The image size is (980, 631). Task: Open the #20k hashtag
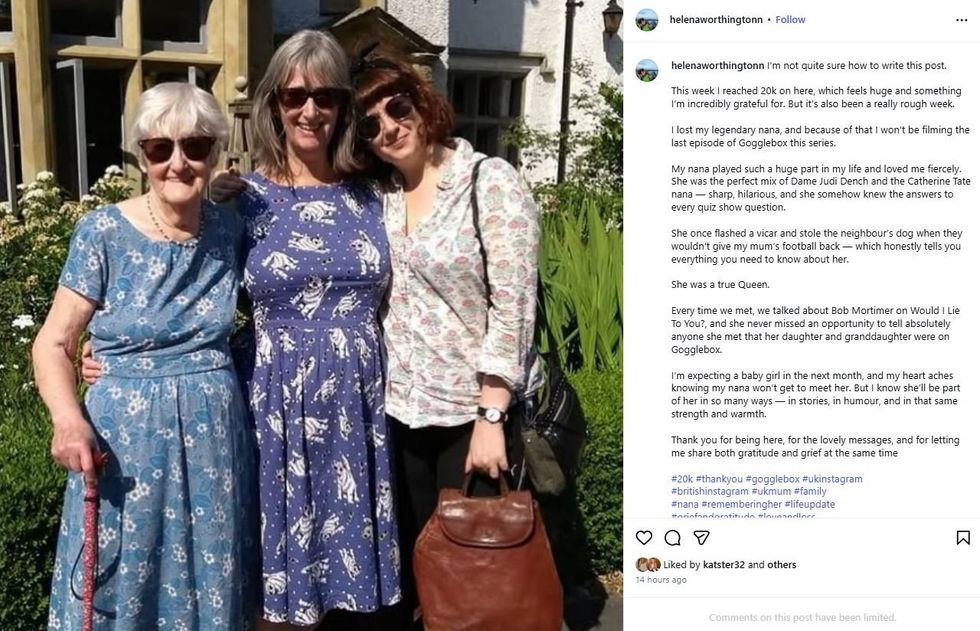click(682, 479)
